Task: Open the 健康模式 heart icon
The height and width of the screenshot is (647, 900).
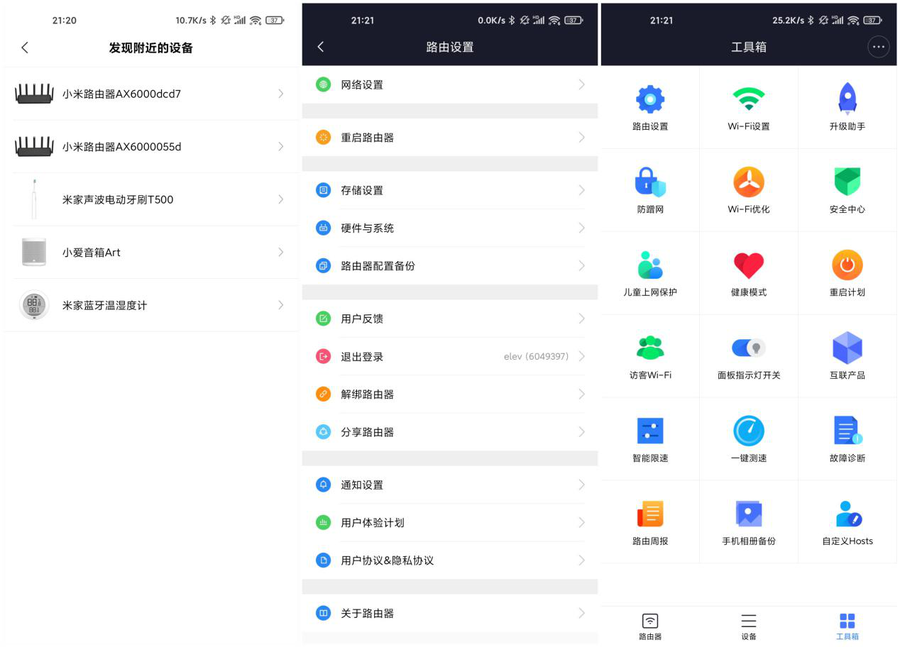Action: (748, 267)
